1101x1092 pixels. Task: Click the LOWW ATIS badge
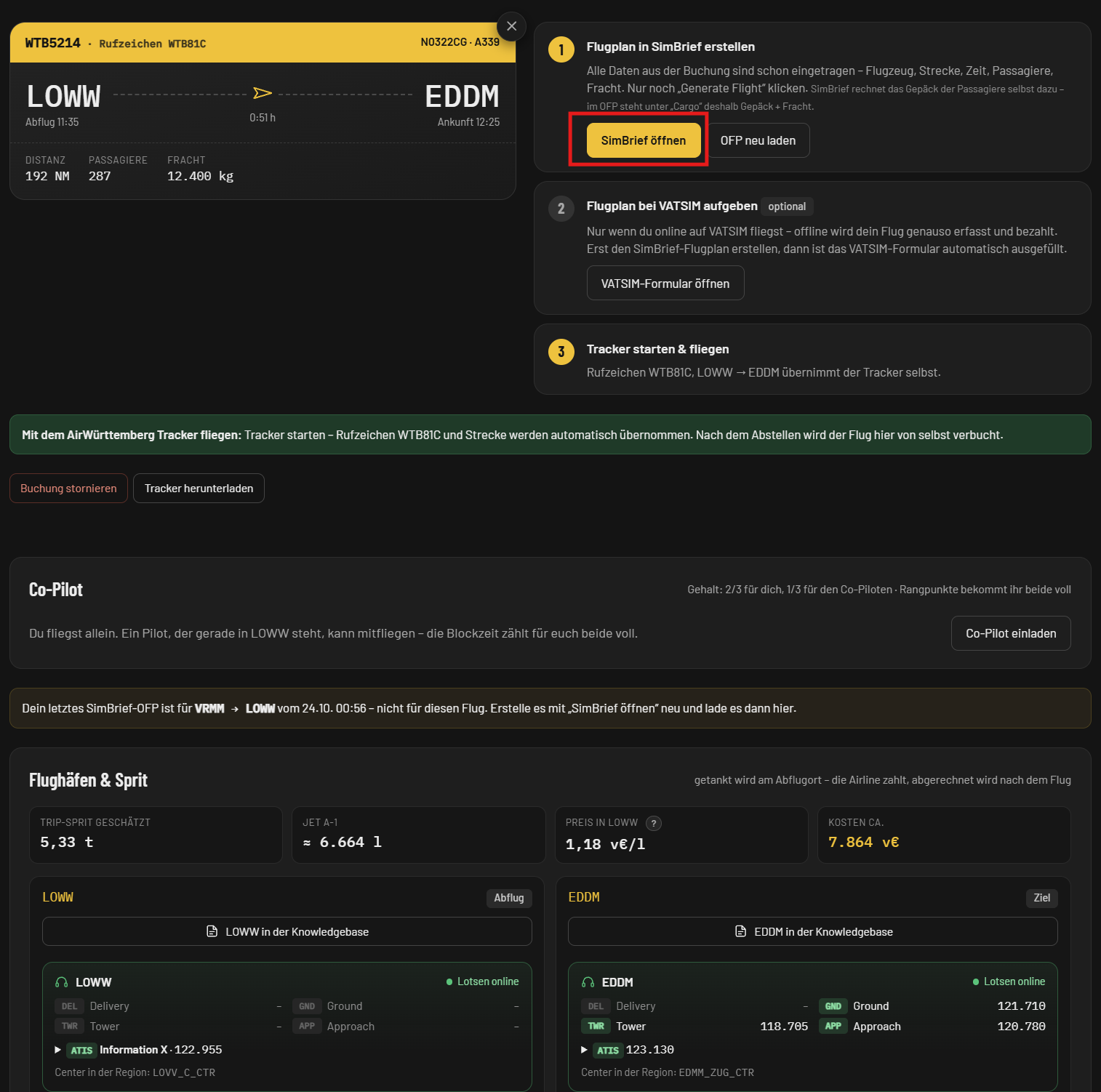(x=81, y=1050)
